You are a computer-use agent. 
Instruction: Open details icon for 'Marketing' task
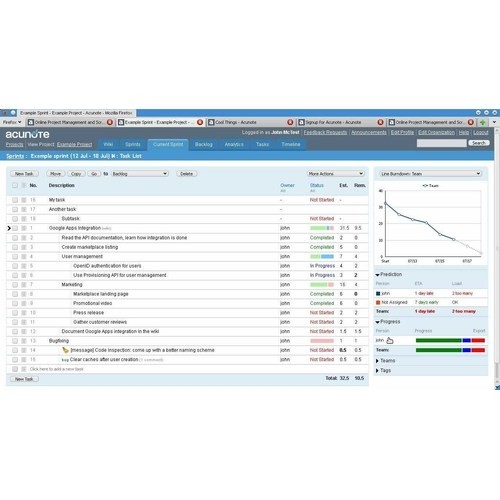tap(24, 285)
